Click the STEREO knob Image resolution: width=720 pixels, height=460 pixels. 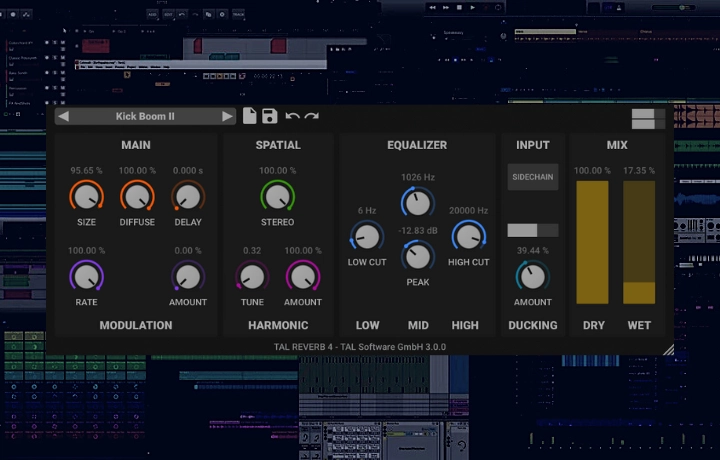tap(277, 196)
